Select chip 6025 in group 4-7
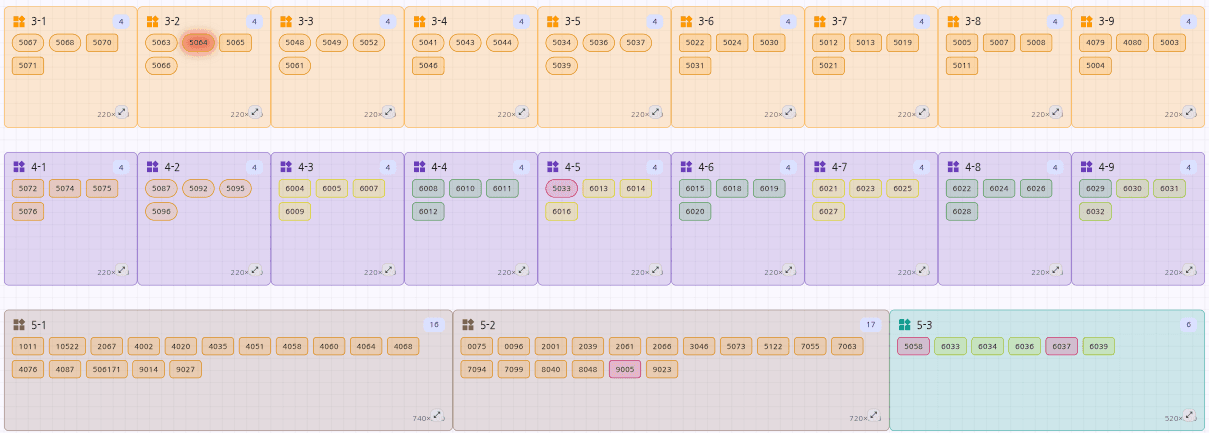The image size is (1209, 433). point(903,188)
